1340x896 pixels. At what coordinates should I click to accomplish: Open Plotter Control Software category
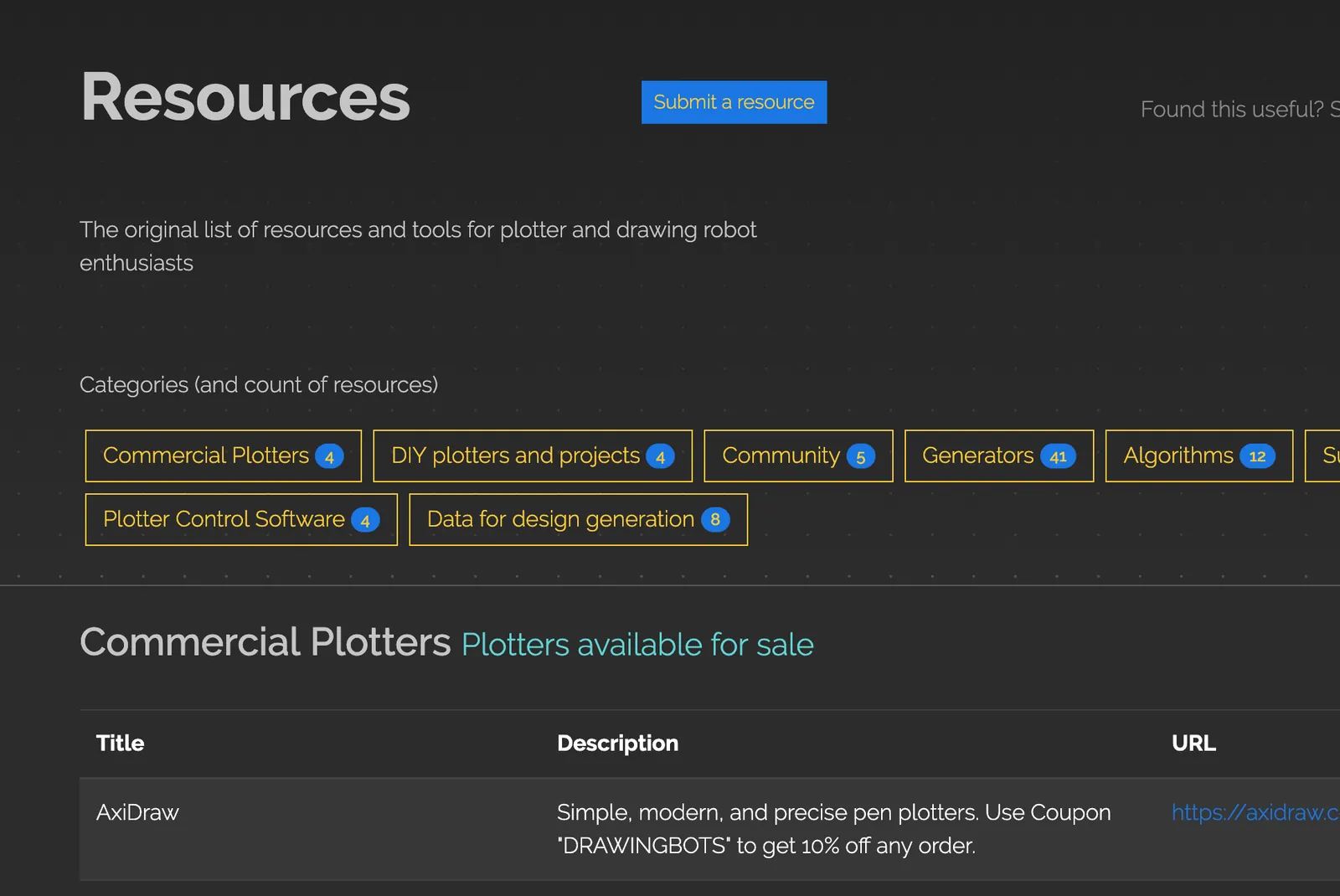241,519
